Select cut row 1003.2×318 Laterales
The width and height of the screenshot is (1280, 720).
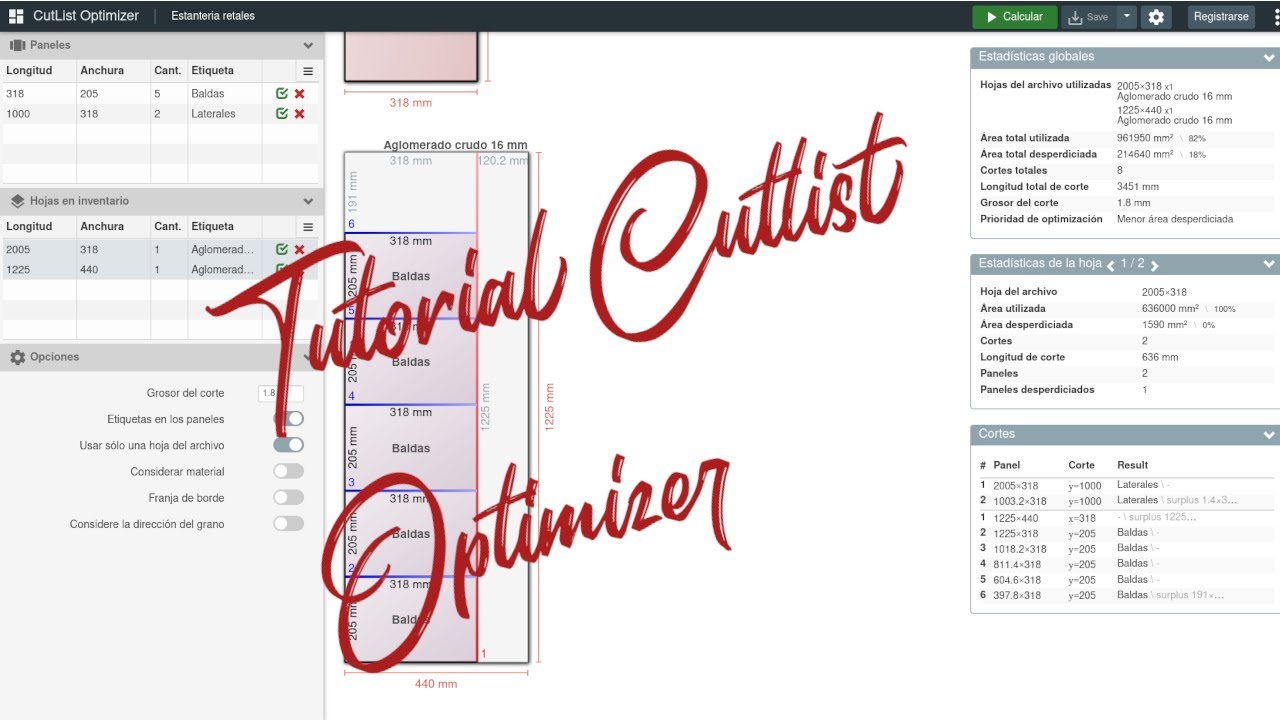1124,500
